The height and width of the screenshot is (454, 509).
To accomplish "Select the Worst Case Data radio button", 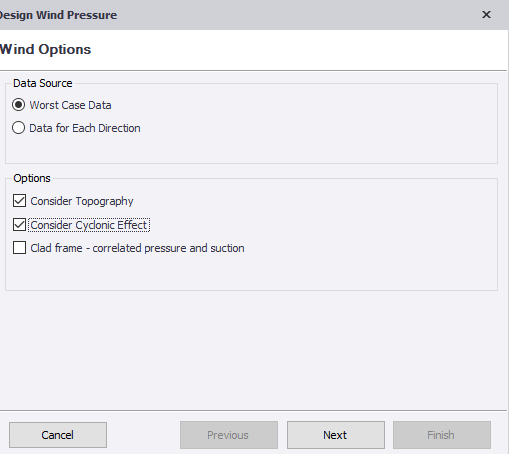I will (x=18, y=105).
